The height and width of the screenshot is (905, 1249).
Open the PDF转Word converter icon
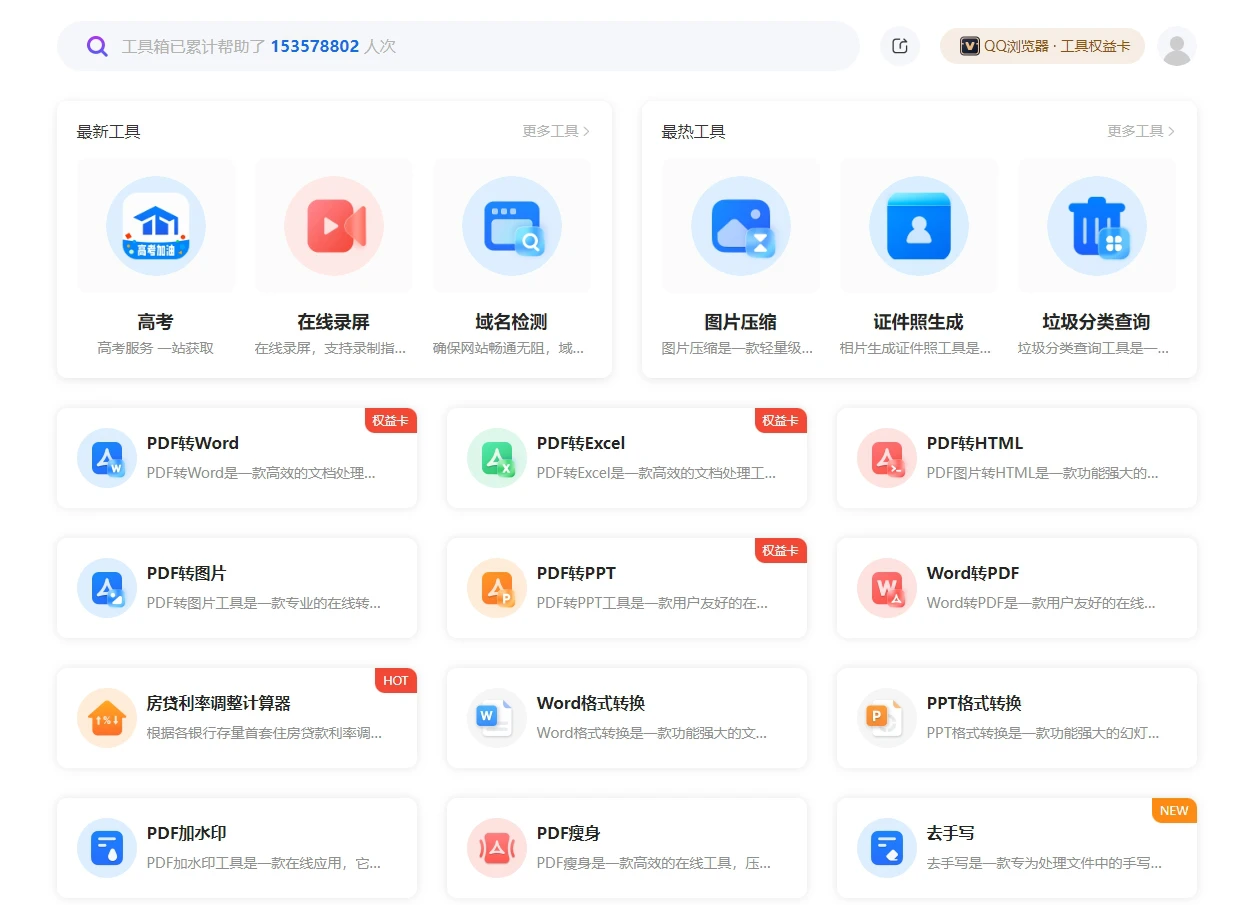(x=106, y=458)
